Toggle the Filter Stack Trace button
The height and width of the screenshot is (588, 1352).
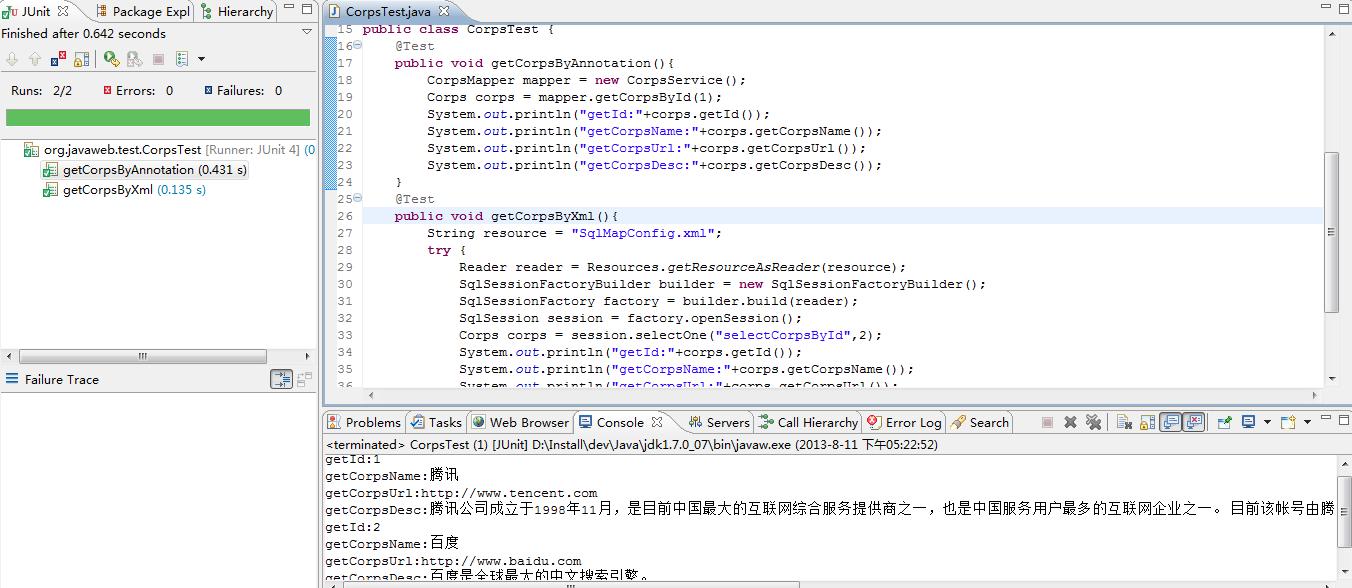(281, 379)
